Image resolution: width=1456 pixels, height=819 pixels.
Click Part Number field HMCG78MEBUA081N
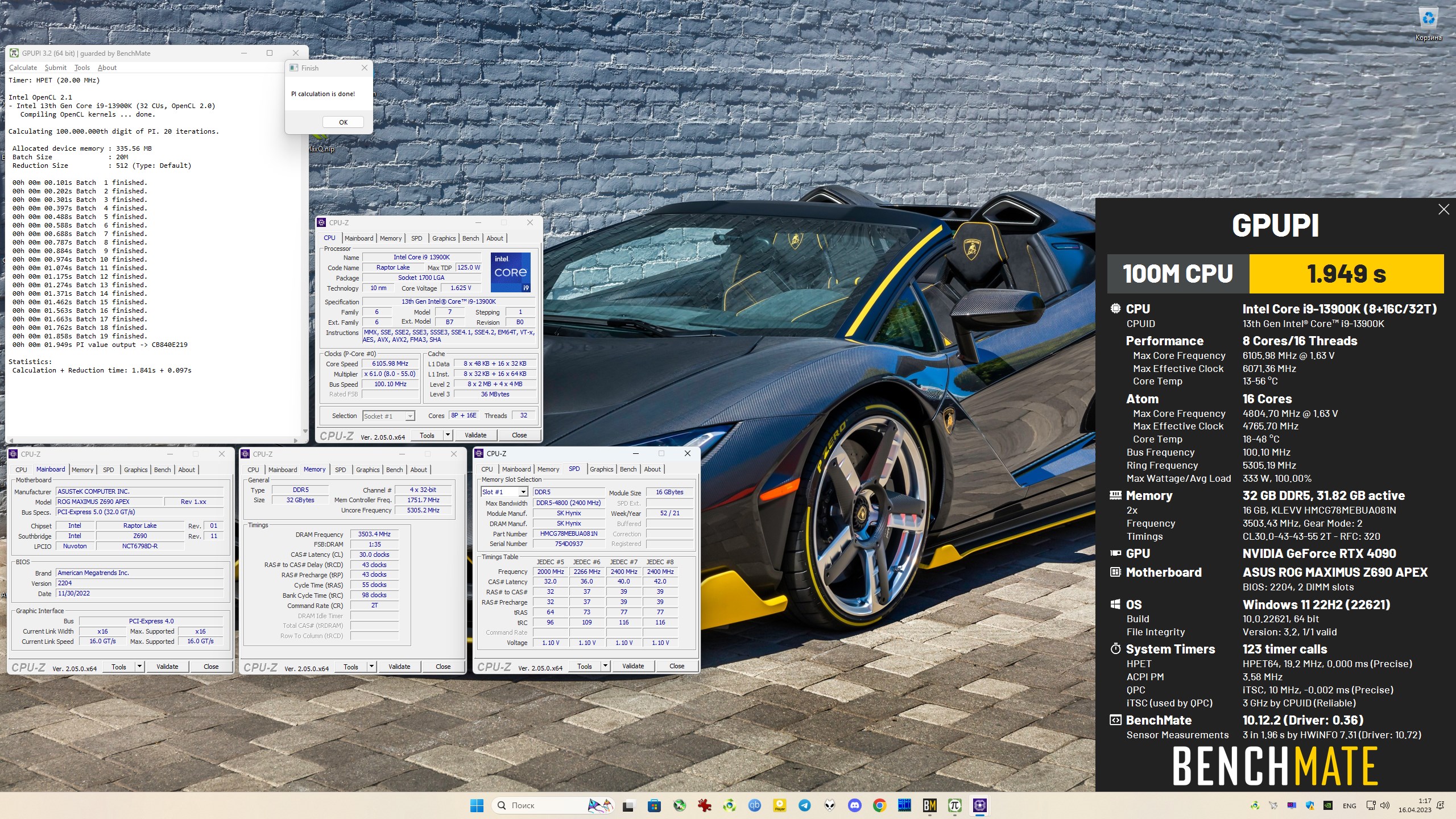tap(569, 534)
